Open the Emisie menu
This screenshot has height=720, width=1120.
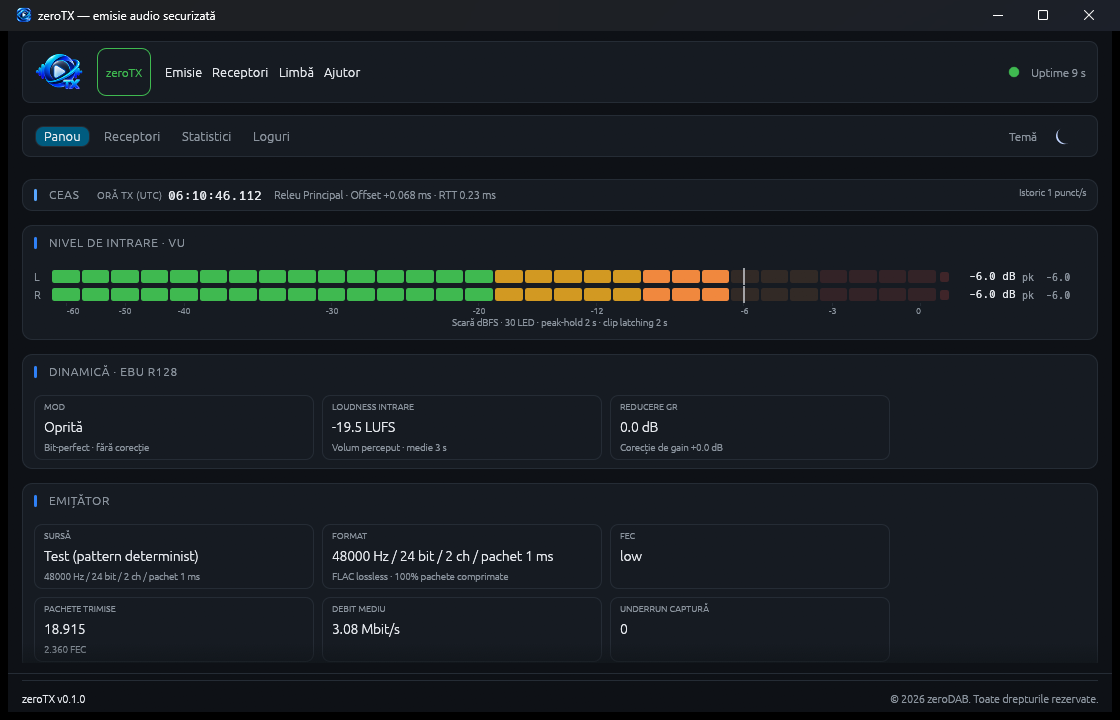[184, 72]
